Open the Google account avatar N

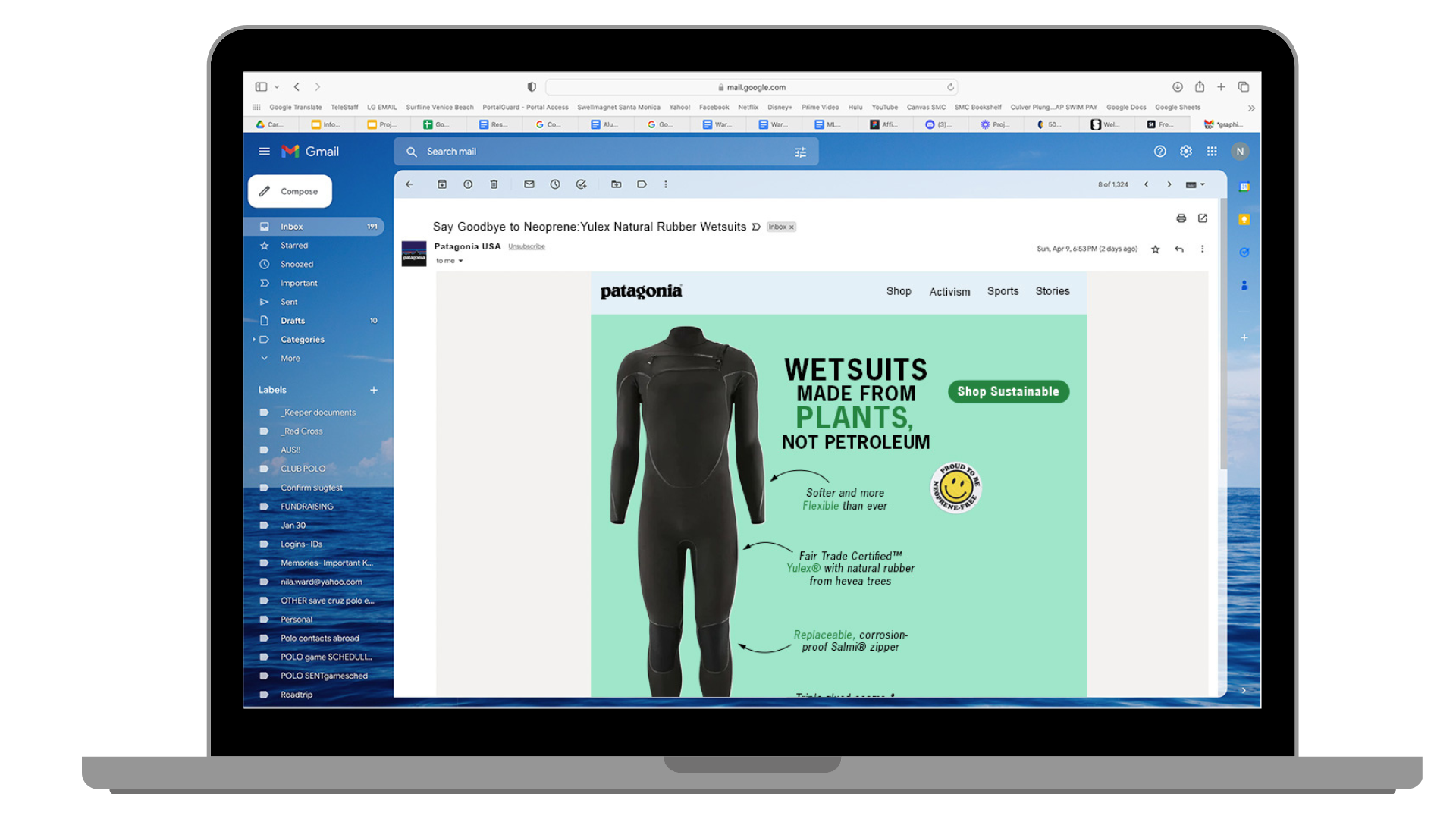tap(1240, 152)
